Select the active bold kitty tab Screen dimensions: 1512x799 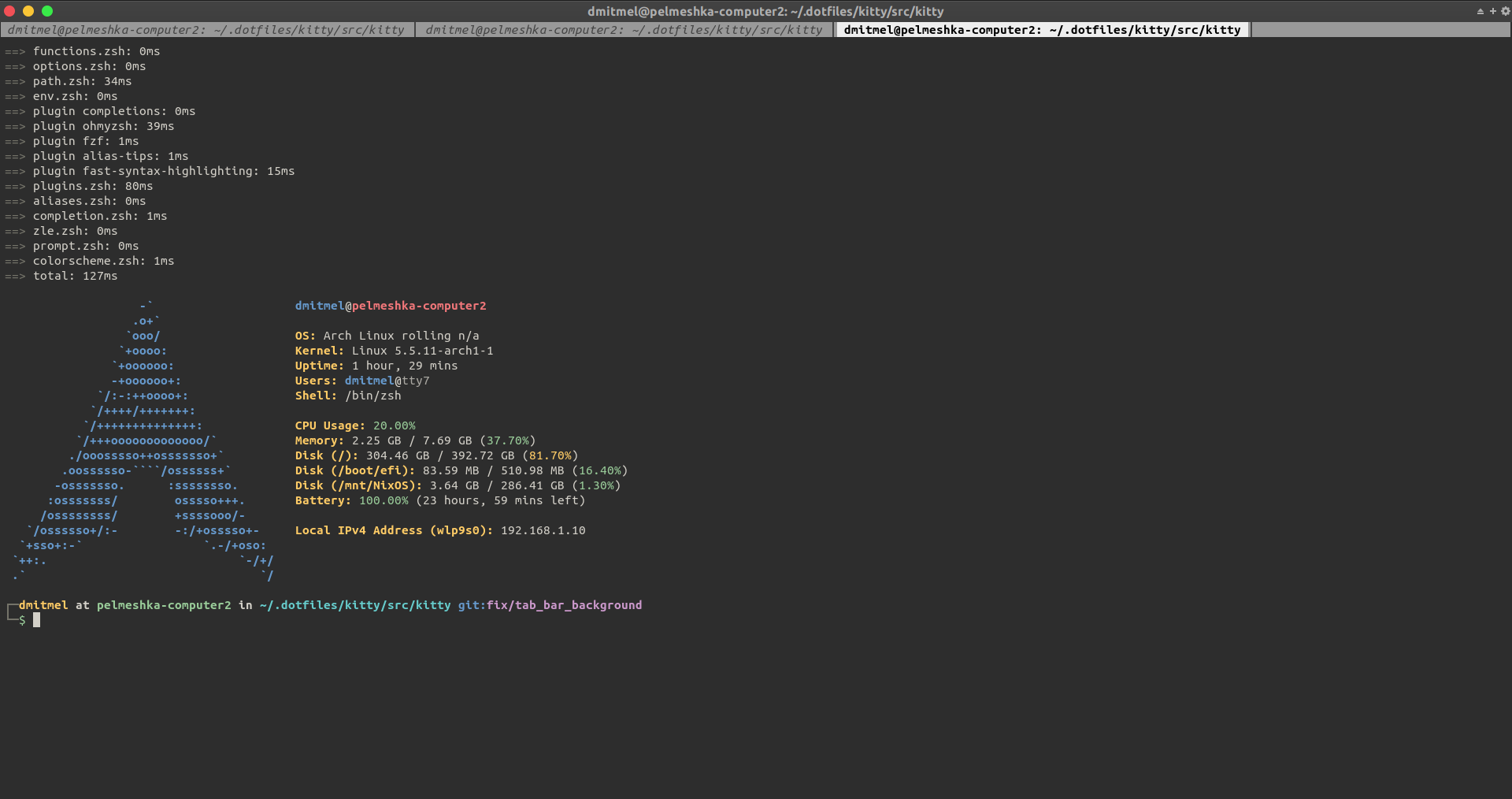(x=1042, y=30)
